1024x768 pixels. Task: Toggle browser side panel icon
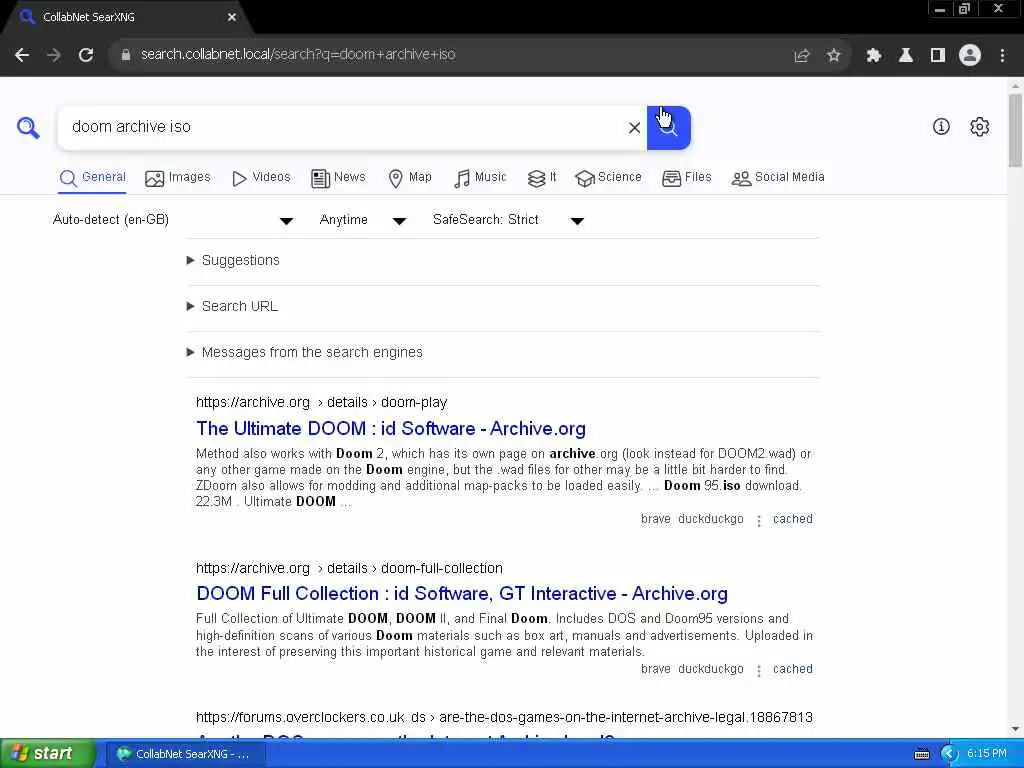(938, 56)
